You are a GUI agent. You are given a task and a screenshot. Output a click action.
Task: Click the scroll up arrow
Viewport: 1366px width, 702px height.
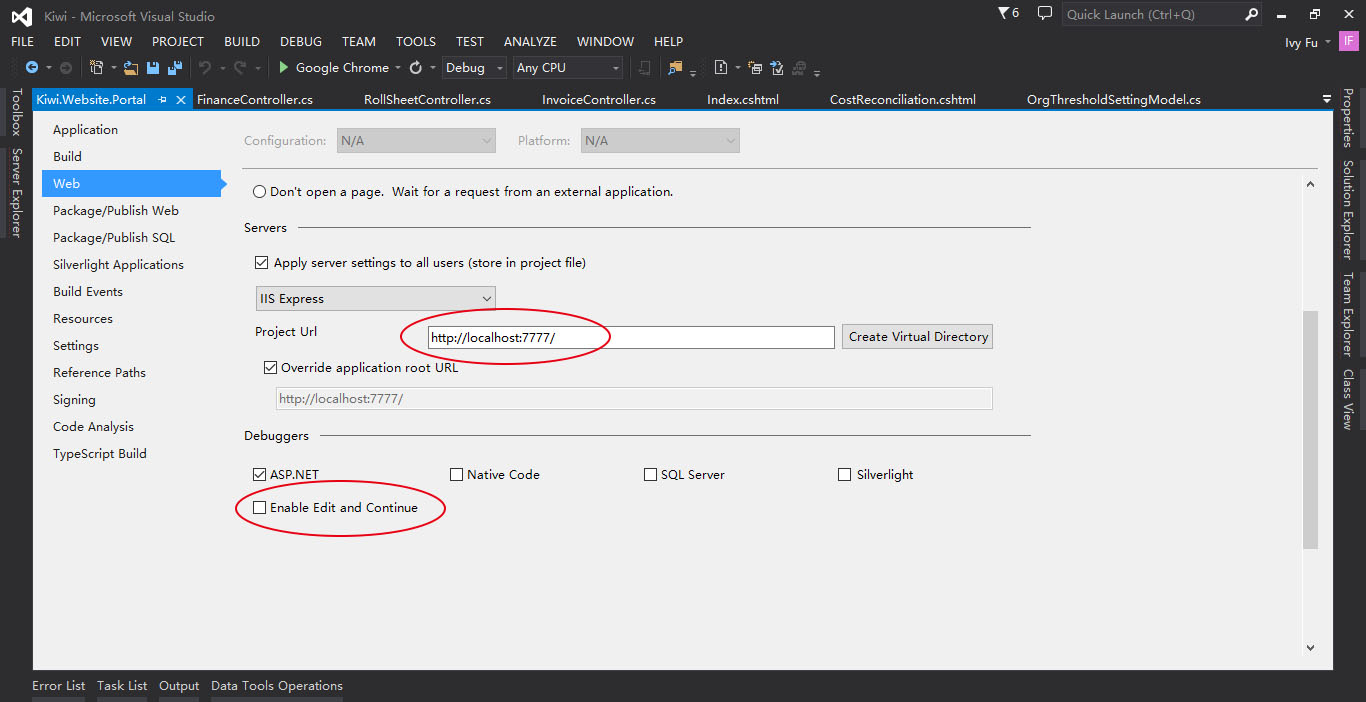tap(1311, 184)
